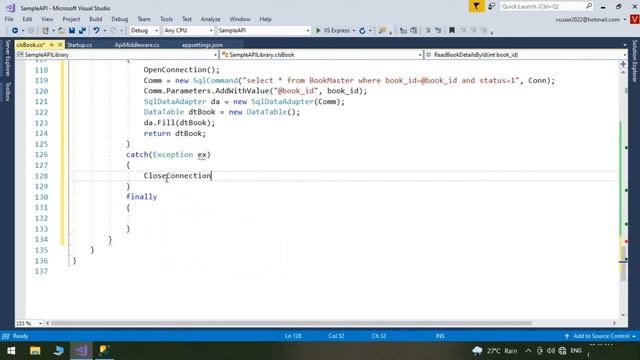Click the New Project toolbar icon
Screen dimensions: 640x360
coord(46,31)
